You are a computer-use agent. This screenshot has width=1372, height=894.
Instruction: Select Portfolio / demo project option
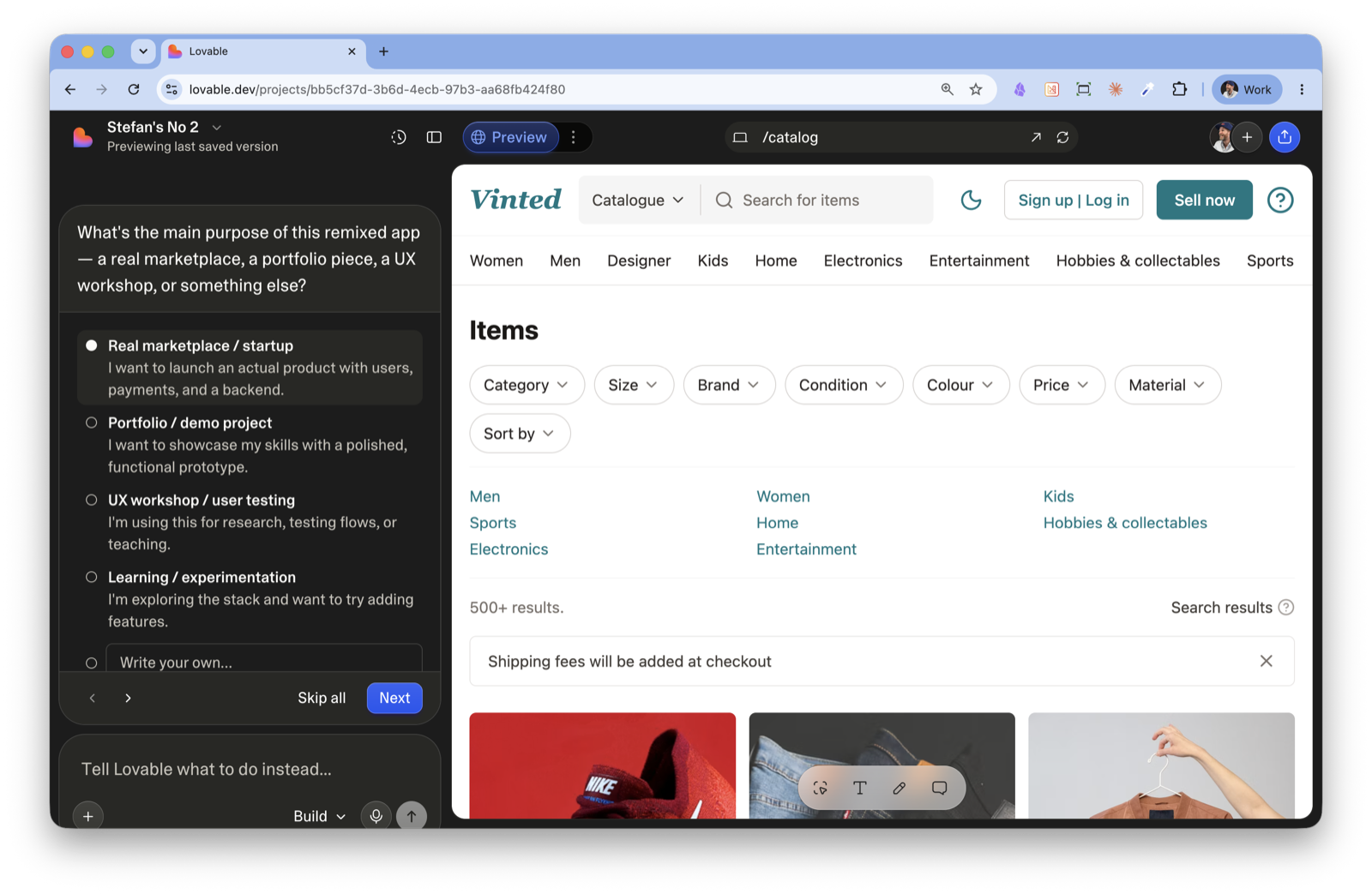pyautogui.click(x=250, y=444)
